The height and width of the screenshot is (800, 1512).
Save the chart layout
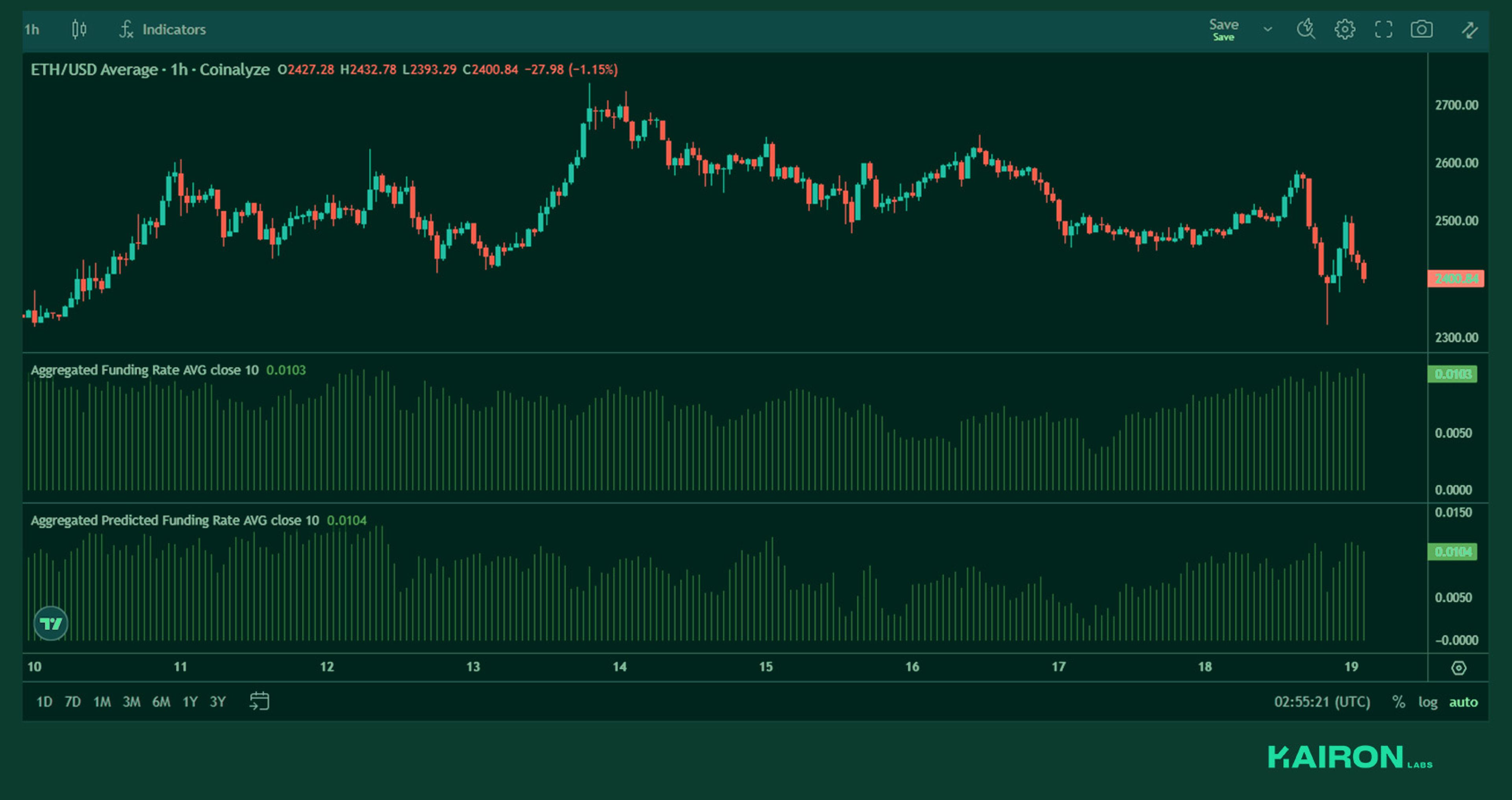coord(1223,30)
